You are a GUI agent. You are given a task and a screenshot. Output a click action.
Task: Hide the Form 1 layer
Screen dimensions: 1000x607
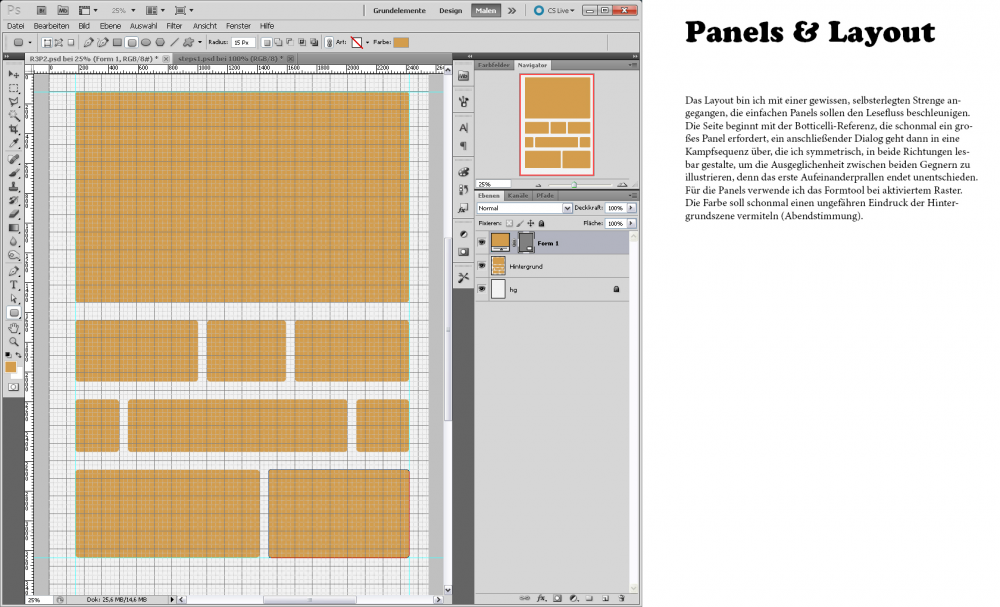tap(482, 242)
